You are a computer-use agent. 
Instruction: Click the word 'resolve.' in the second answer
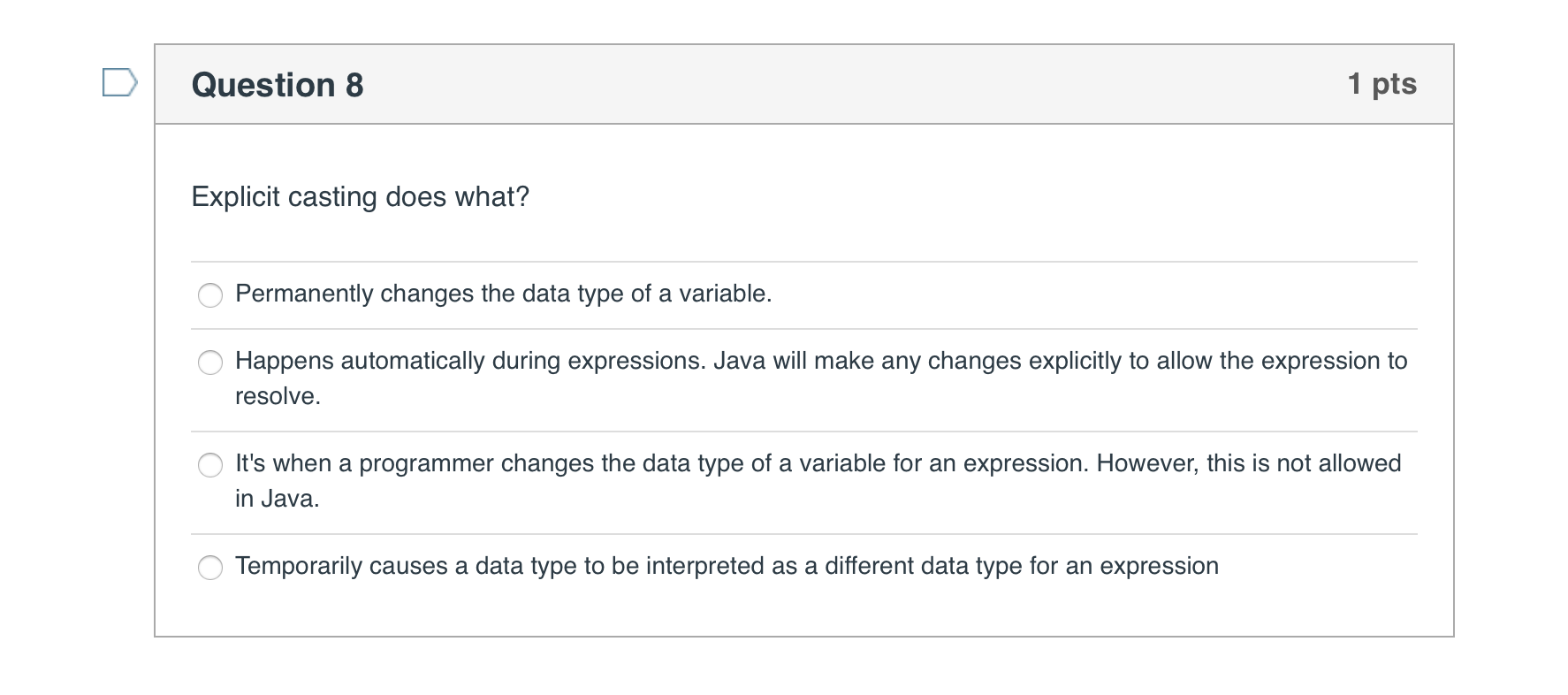click(278, 397)
